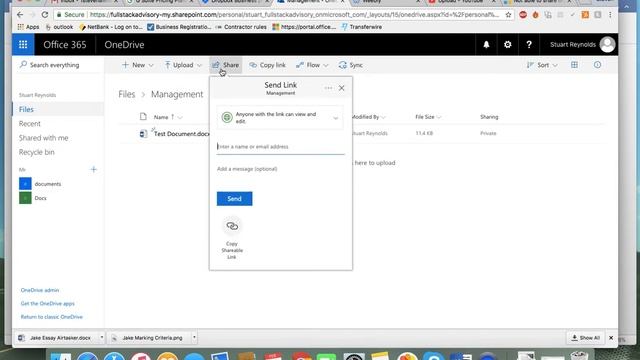The image size is (640, 360).
Task: Click the name or email address field
Action: [x=280, y=147]
